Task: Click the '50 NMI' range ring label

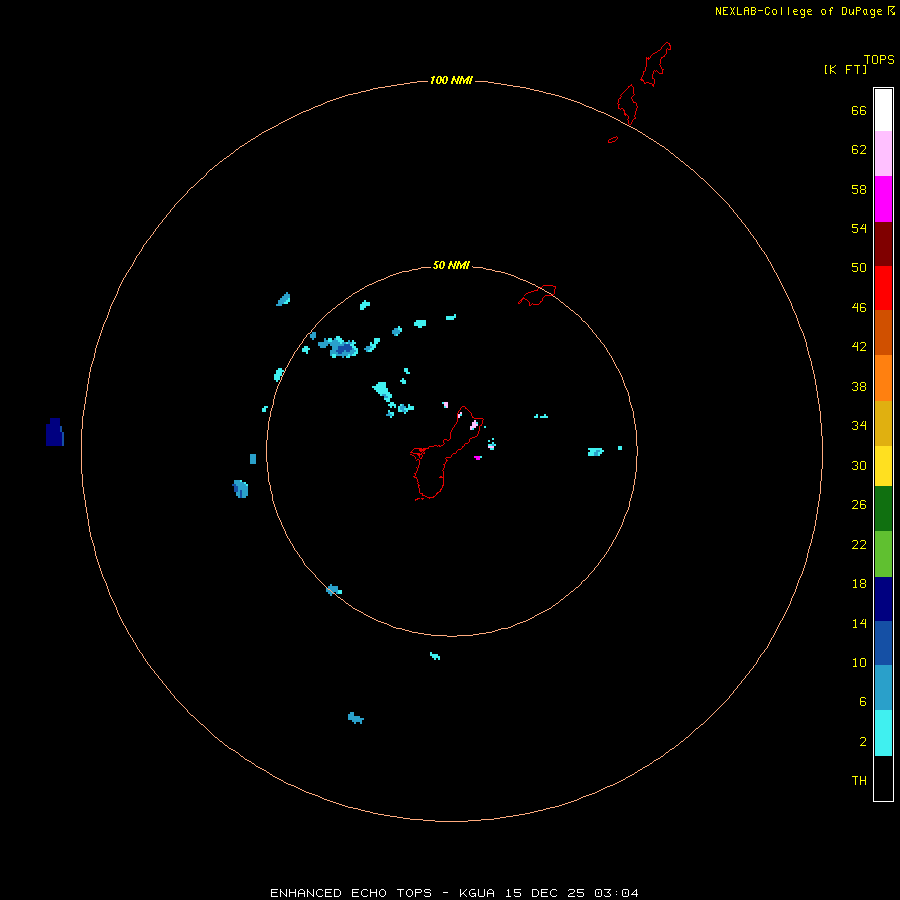Action: [x=451, y=265]
